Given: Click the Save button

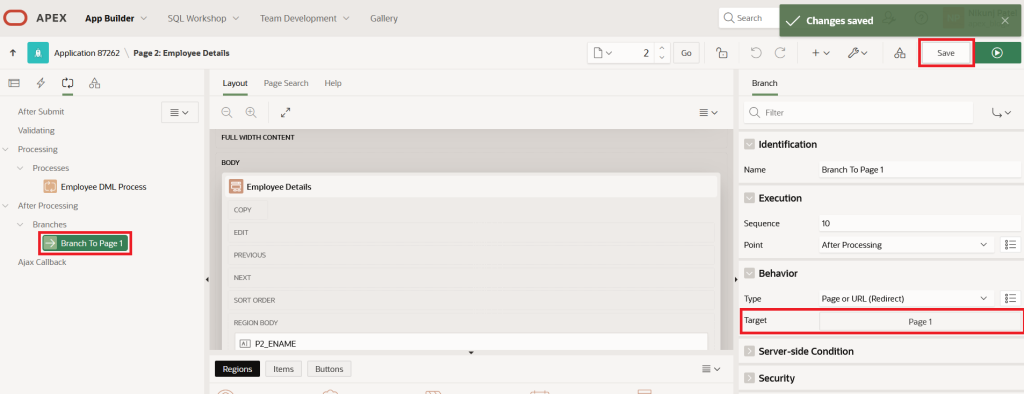Looking at the screenshot, I should tap(946, 53).
